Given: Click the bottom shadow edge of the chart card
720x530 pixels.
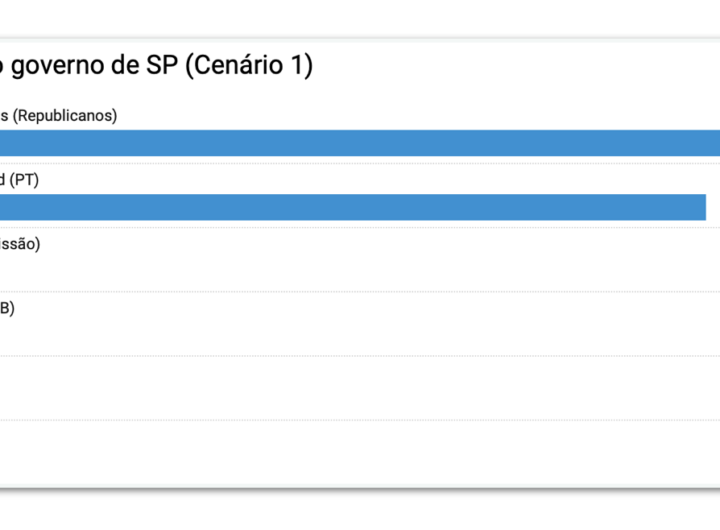Looking at the screenshot, I should (x=360, y=489).
